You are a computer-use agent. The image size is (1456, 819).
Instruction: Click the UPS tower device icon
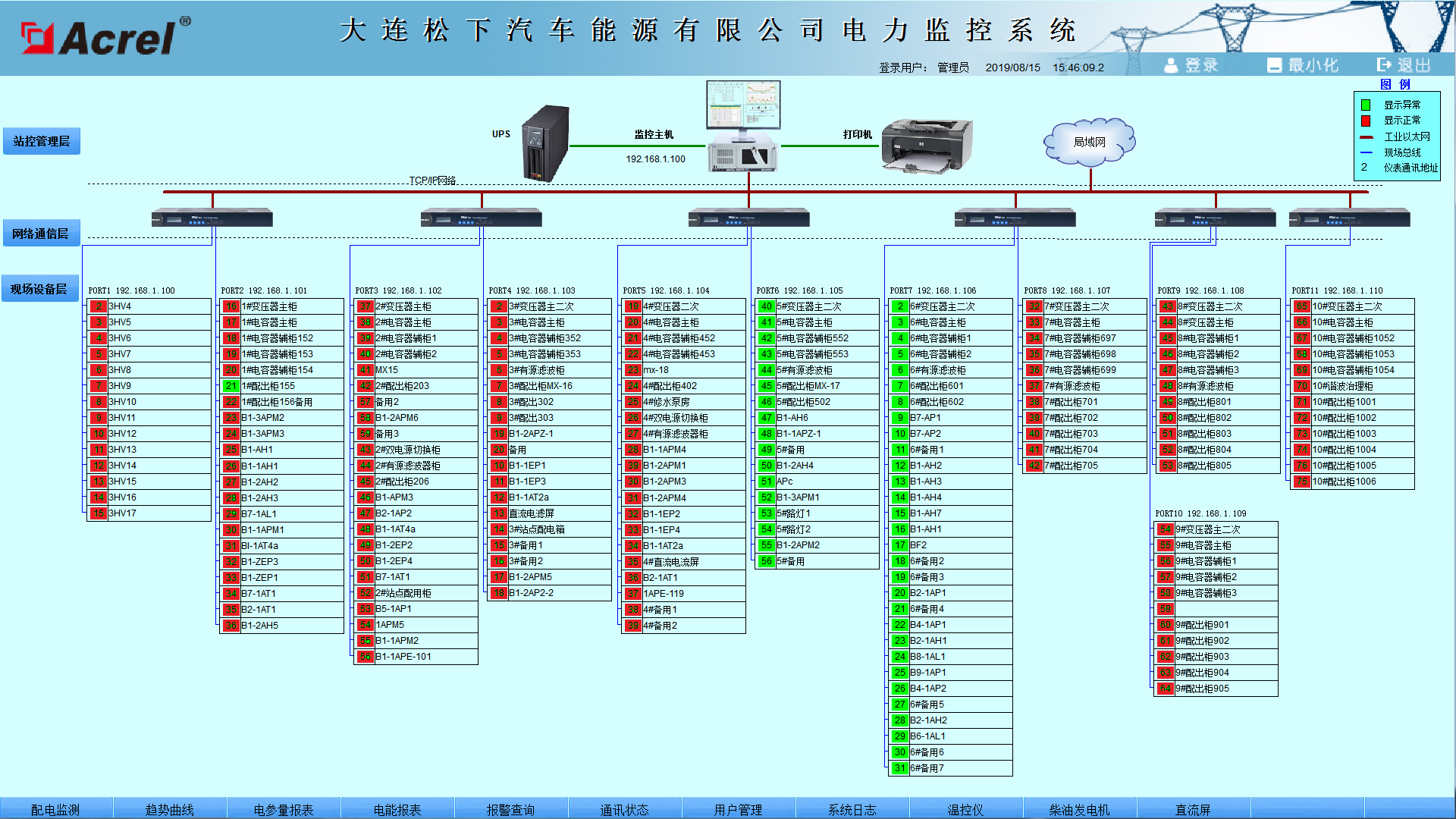(545, 143)
